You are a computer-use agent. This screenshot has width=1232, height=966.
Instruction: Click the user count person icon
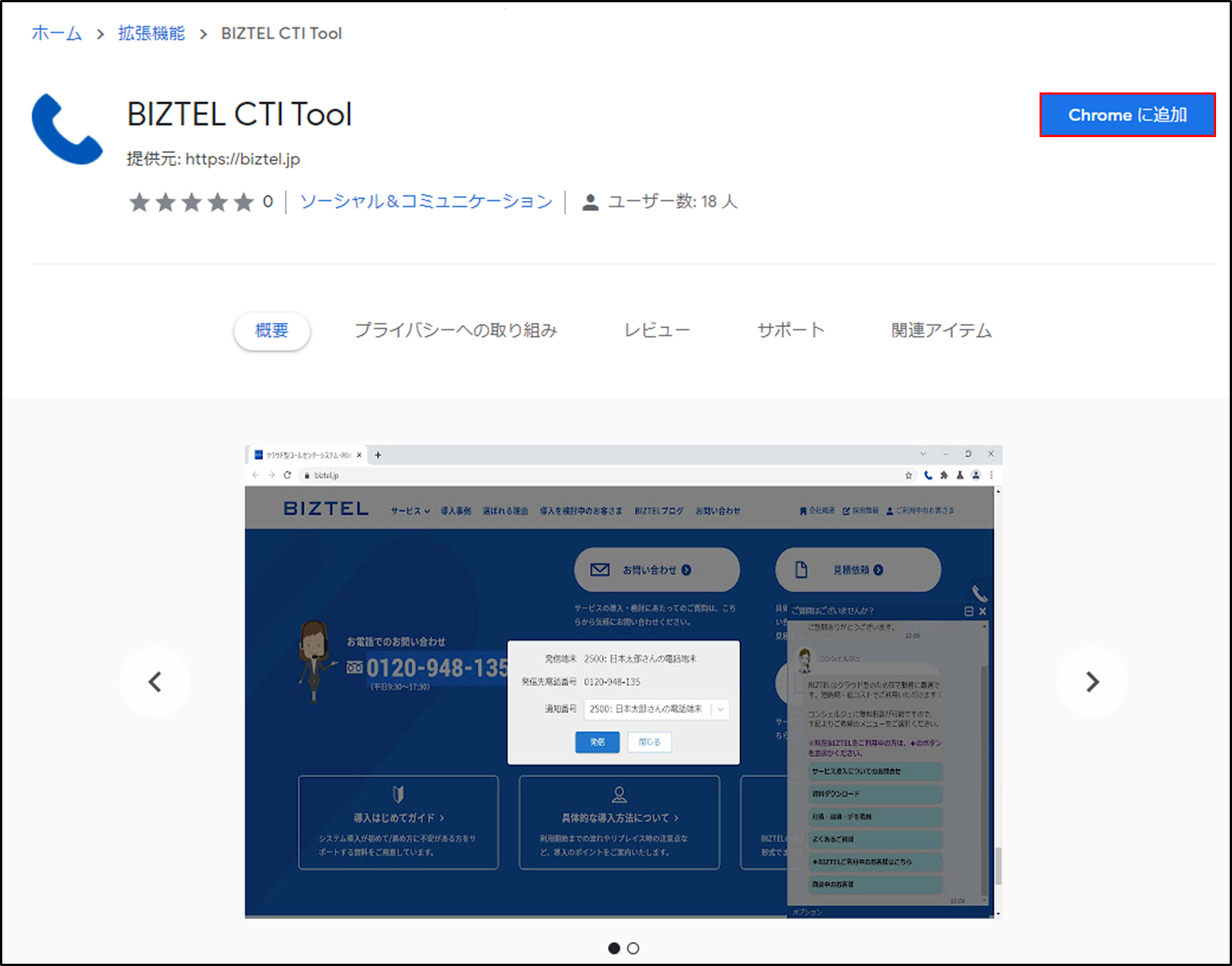click(x=590, y=202)
